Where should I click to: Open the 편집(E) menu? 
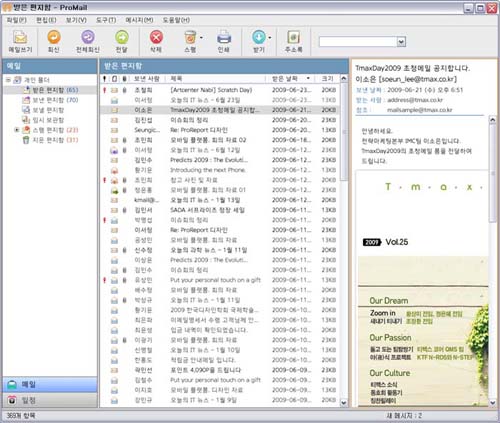(x=46, y=20)
